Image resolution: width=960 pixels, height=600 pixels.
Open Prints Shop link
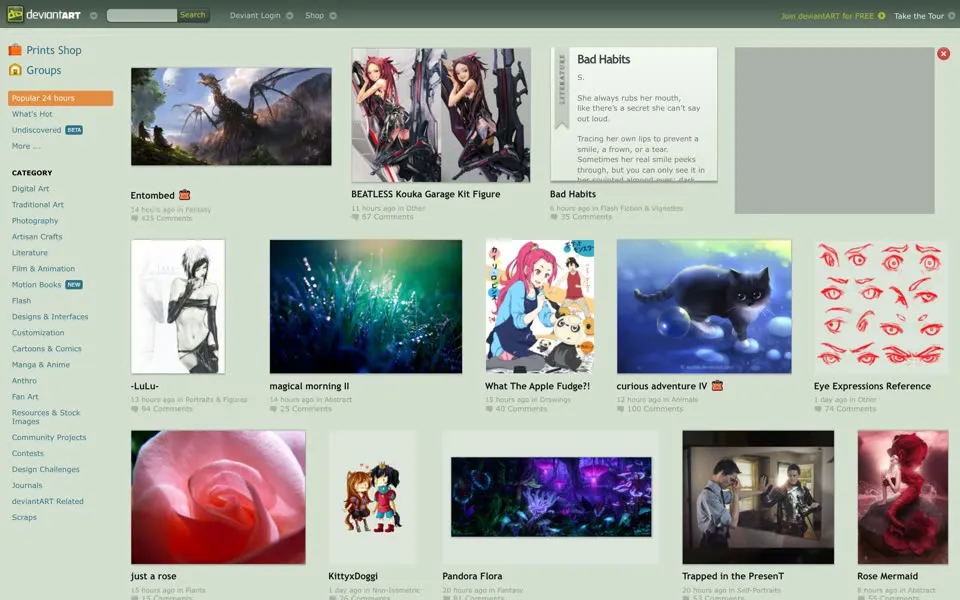(54, 50)
